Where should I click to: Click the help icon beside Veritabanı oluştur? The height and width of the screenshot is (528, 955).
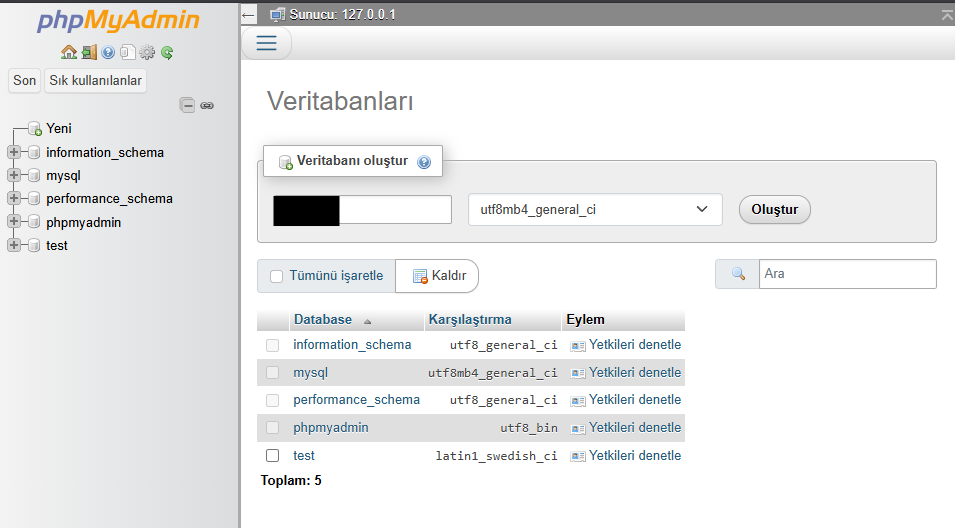(424, 162)
